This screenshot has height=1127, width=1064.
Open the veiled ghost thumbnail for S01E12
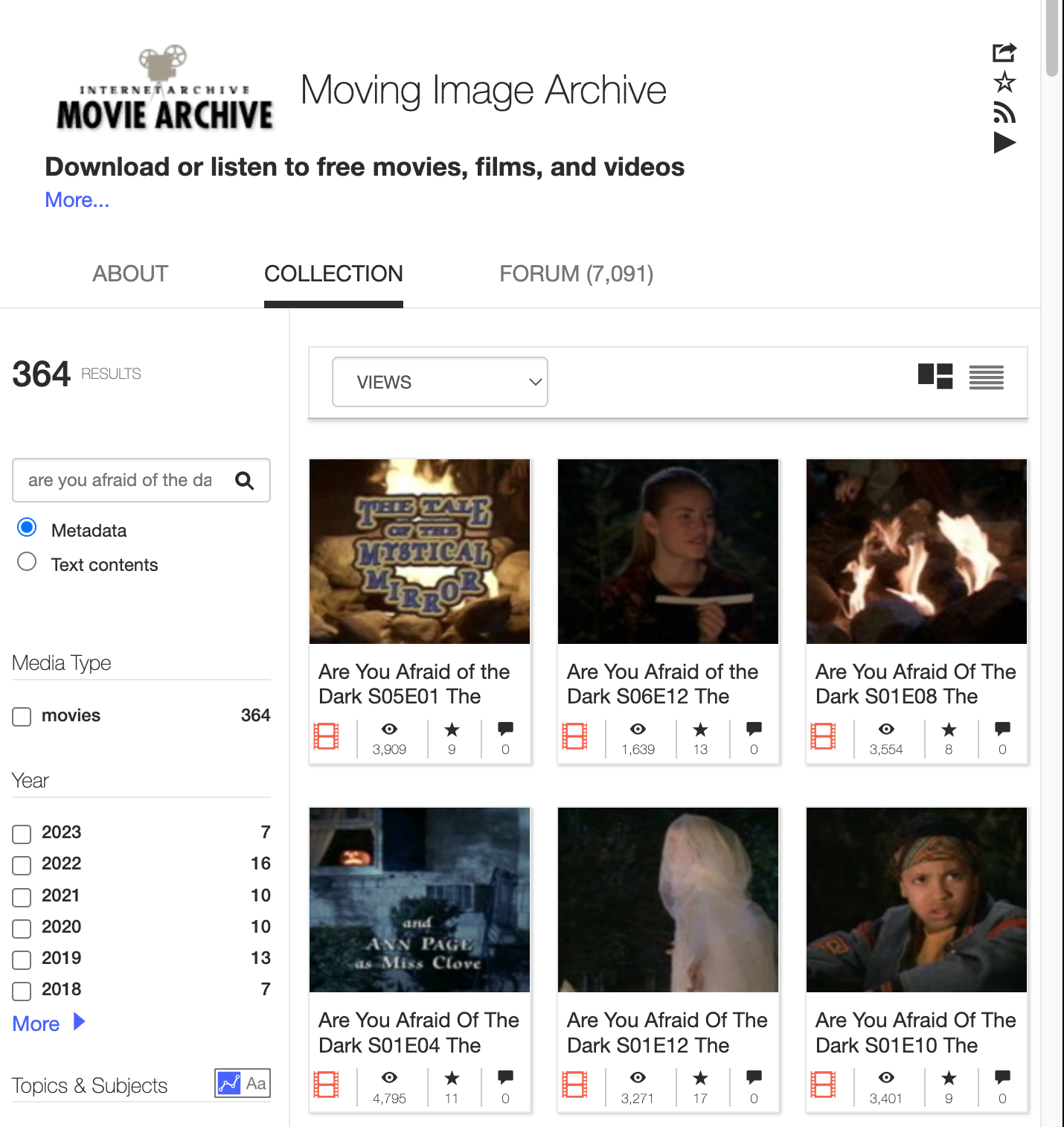[x=668, y=900]
